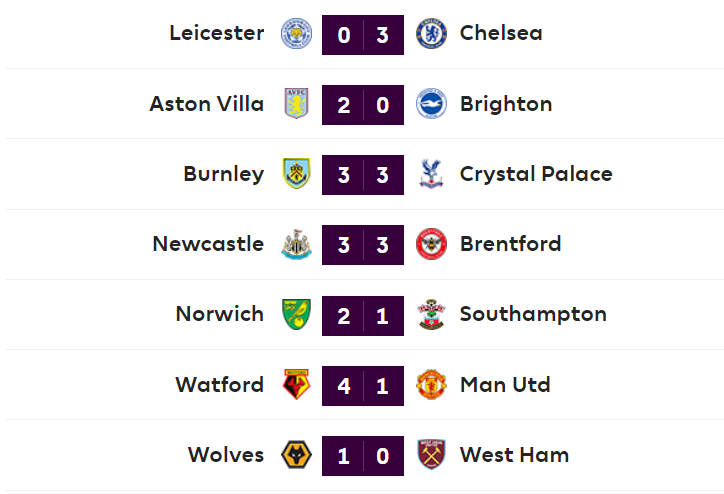This screenshot has width=724, height=494.
Task: Click the Newcastle team name
Action: [x=208, y=244]
